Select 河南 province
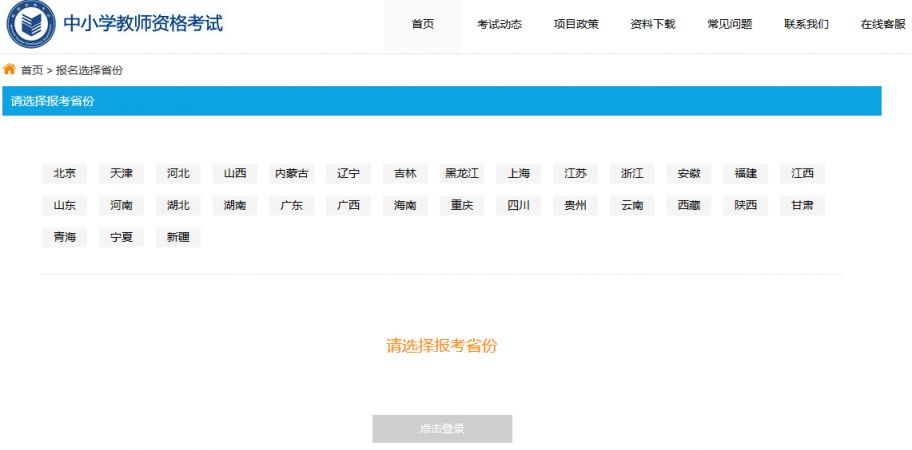The width and height of the screenshot is (912, 450). (122, 205)
